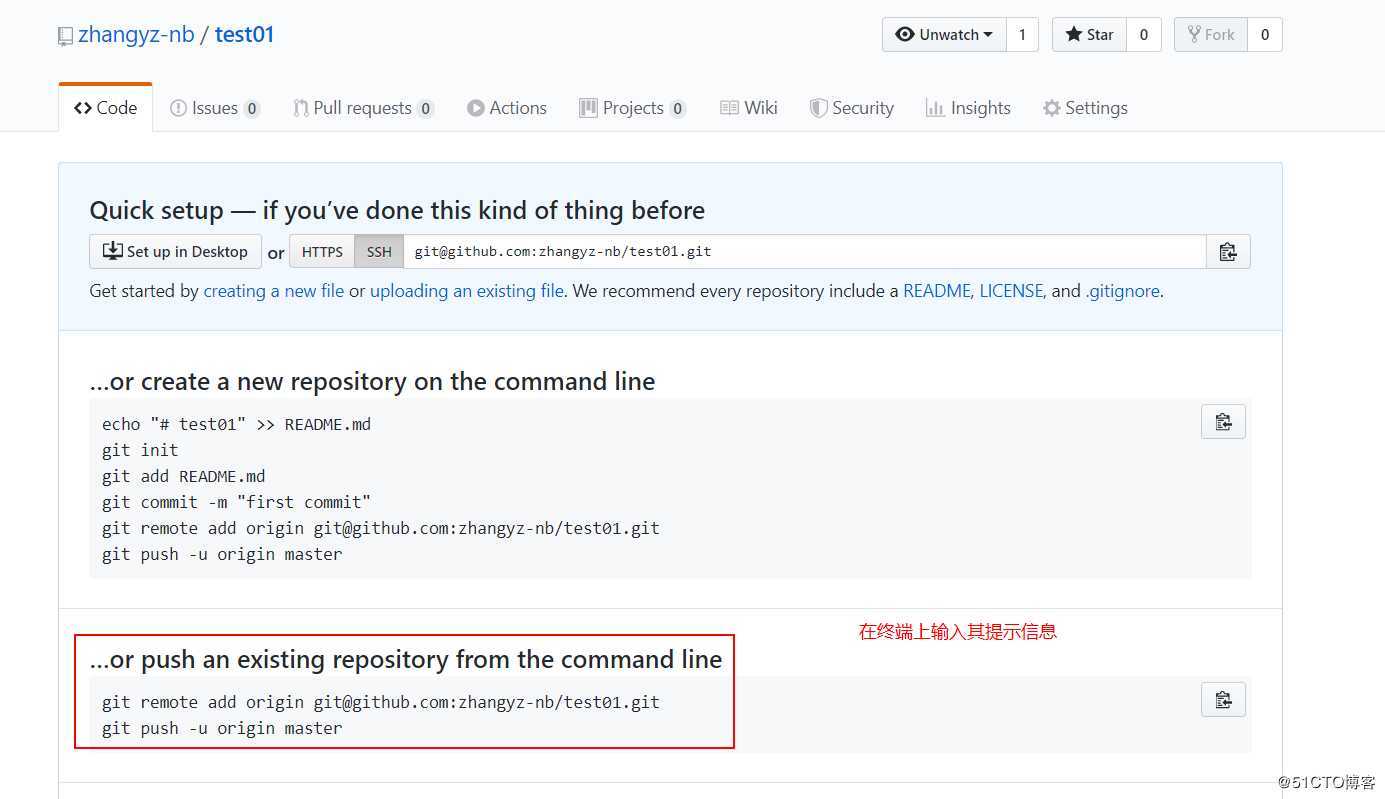This screenshot has width=1385, height=799.
Task: Click the repository book icon beside zhangyz-nb
Action: tap(66, 35)
